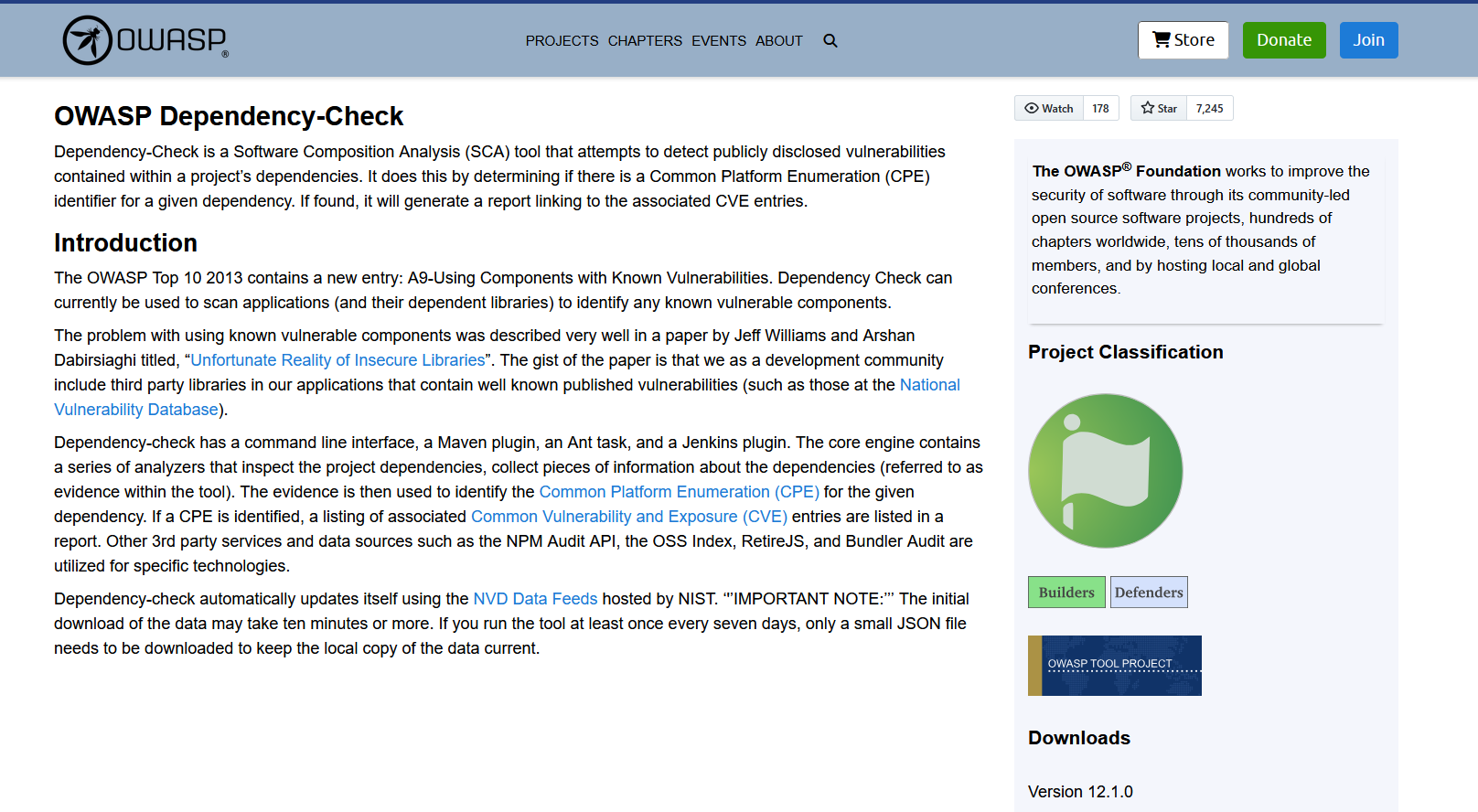1478x812 pixels.
Task: Open the Store button
Action: [x=1183, y=40]
